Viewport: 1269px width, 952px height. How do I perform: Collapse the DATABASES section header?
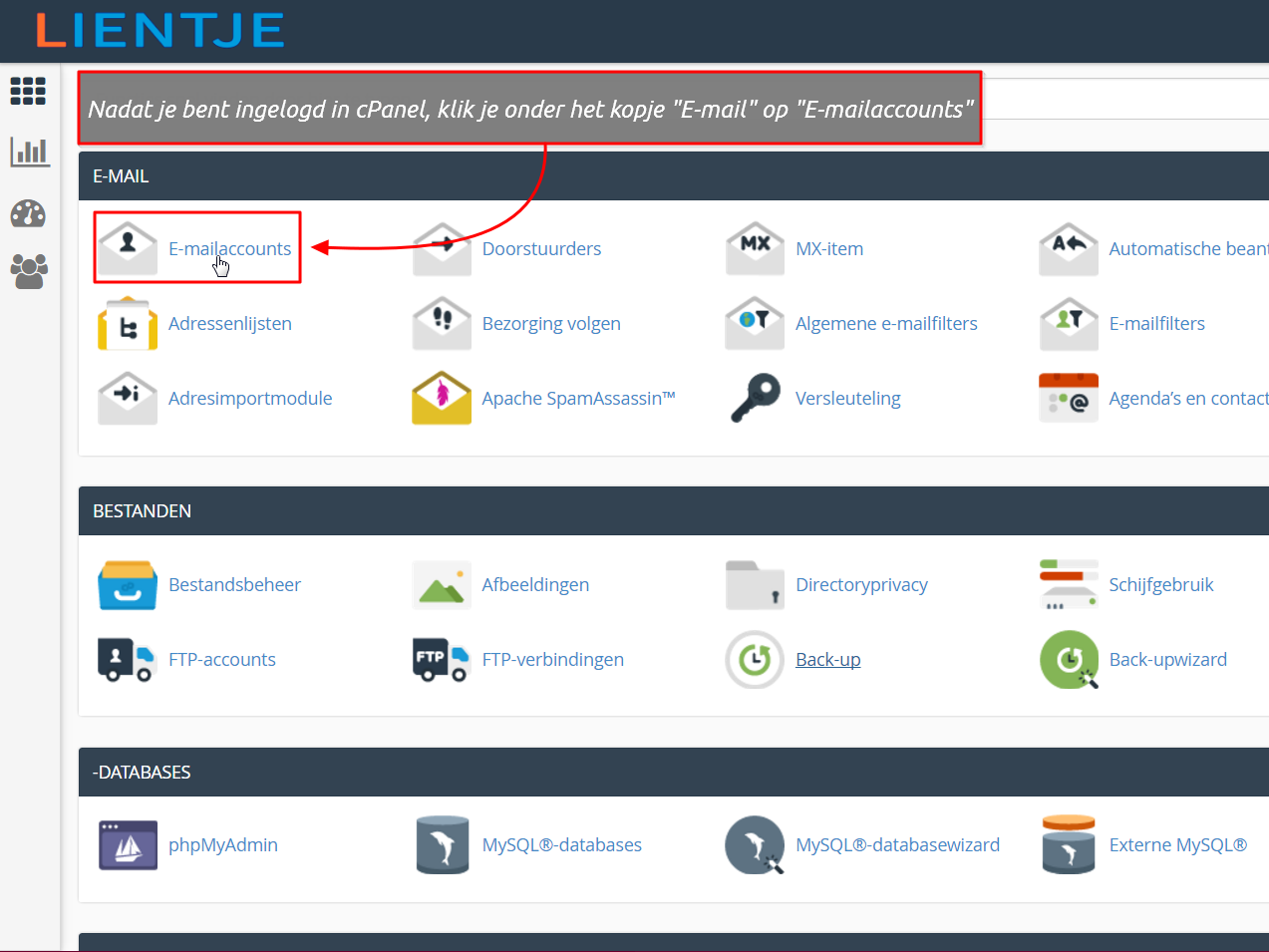click(142, 773)
